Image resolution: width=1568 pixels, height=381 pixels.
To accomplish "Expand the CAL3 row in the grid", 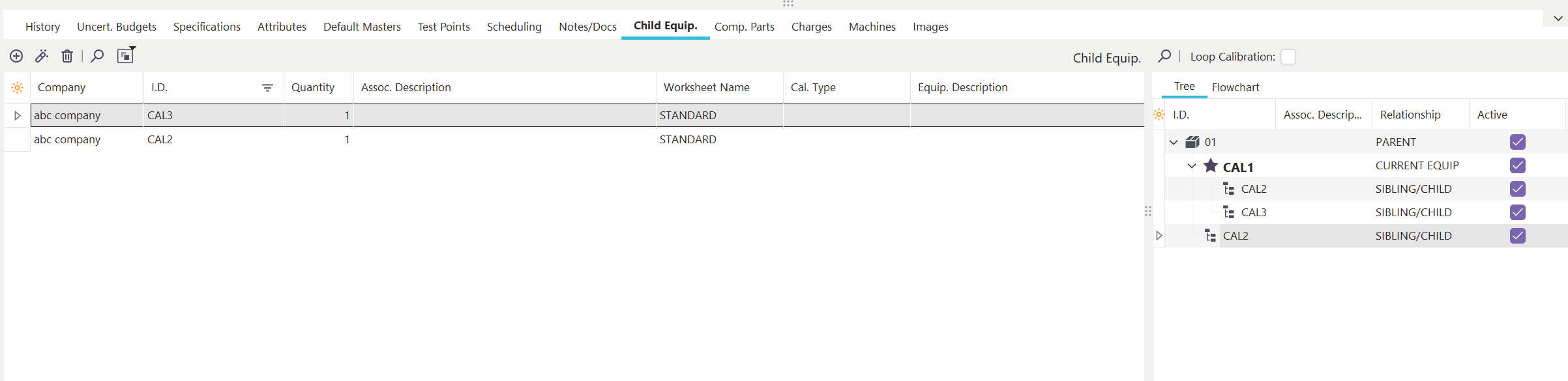I will 18,116.
